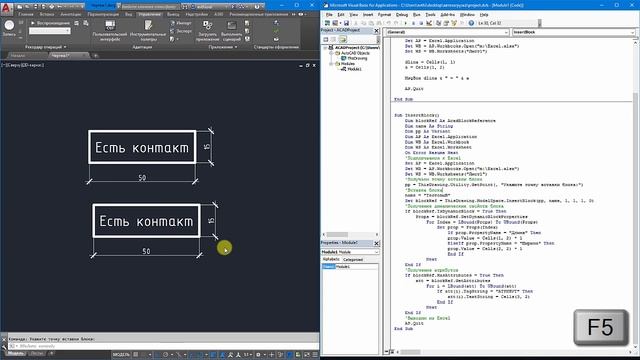Open Run menu in VBA editor

(416, 15)
